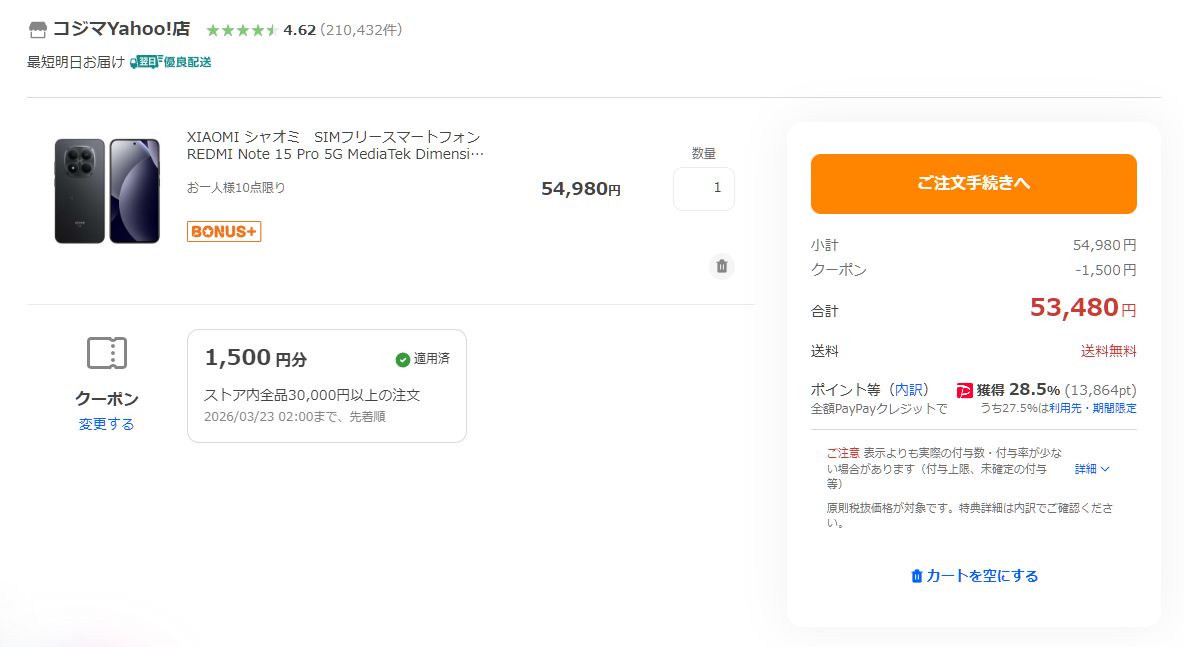Click カートを空にする to empty cart
The image size is (1184, 647).
974,576
